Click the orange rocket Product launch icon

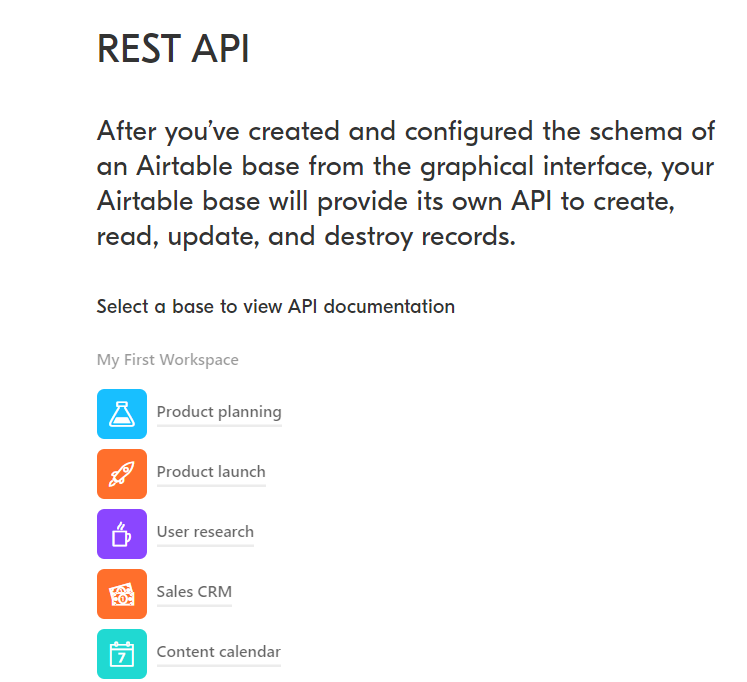coord(122,474)
